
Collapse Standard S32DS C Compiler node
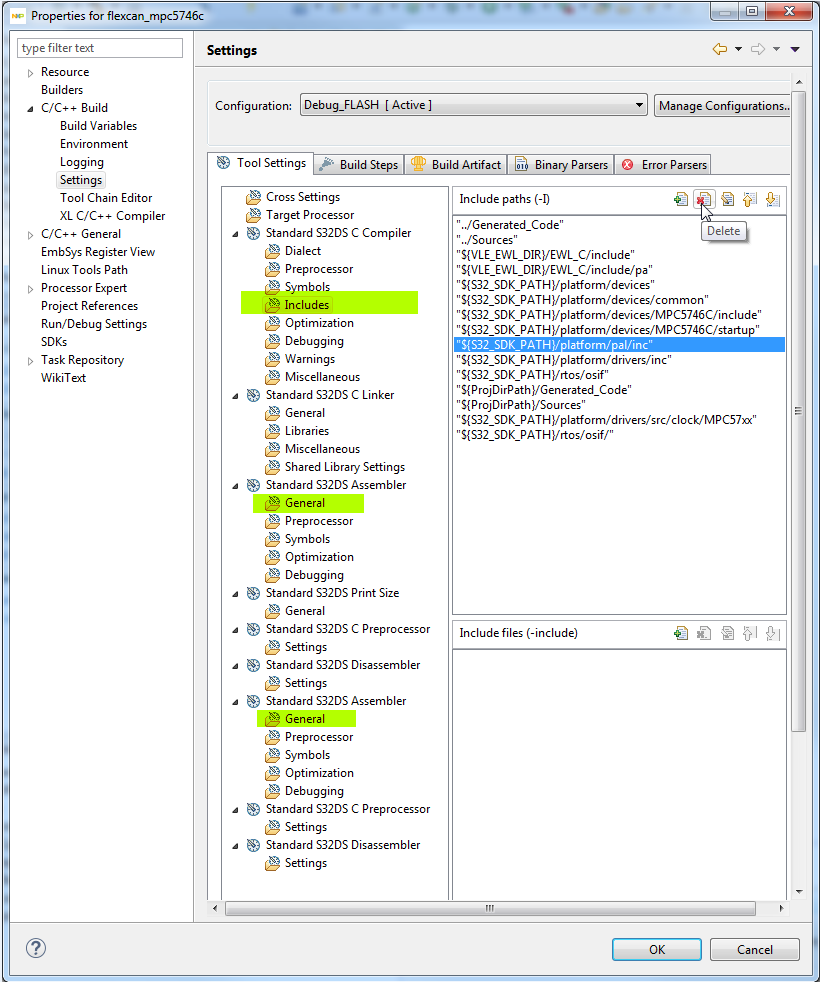click(236, 234)
